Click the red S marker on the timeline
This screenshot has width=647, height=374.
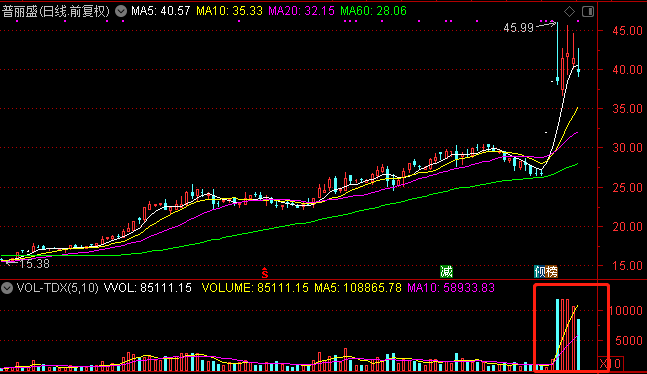pyautogui.click(x=264, y=272)
